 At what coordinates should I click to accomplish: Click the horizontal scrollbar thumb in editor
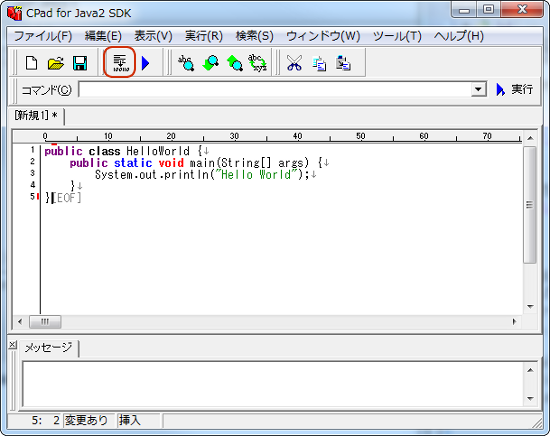pos(45,321)
